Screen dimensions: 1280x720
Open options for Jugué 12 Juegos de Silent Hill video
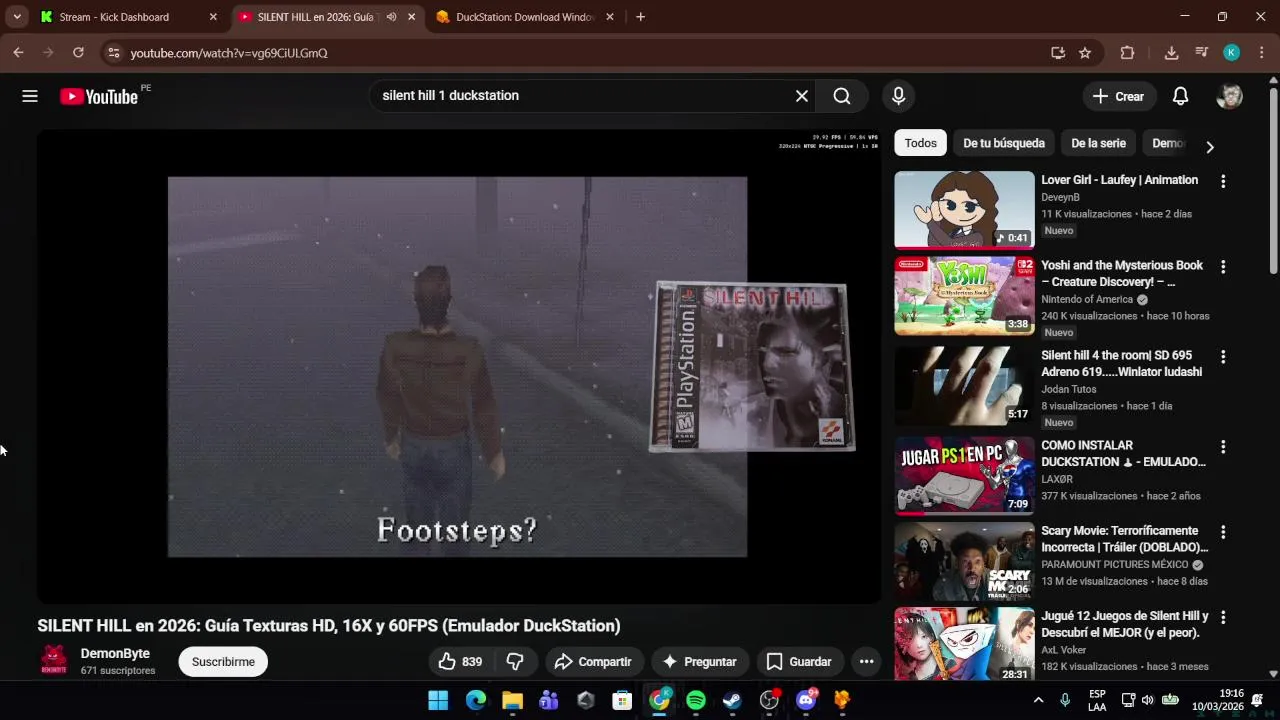coord(1222,618)
